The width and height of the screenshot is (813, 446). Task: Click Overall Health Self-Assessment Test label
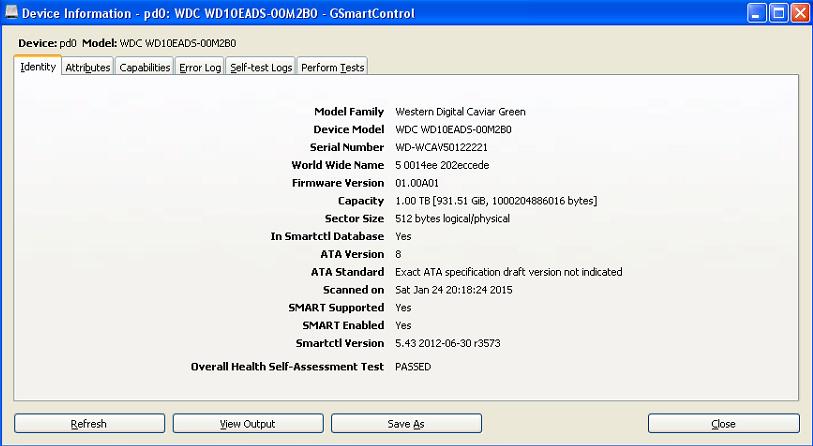tap(287, 367)
